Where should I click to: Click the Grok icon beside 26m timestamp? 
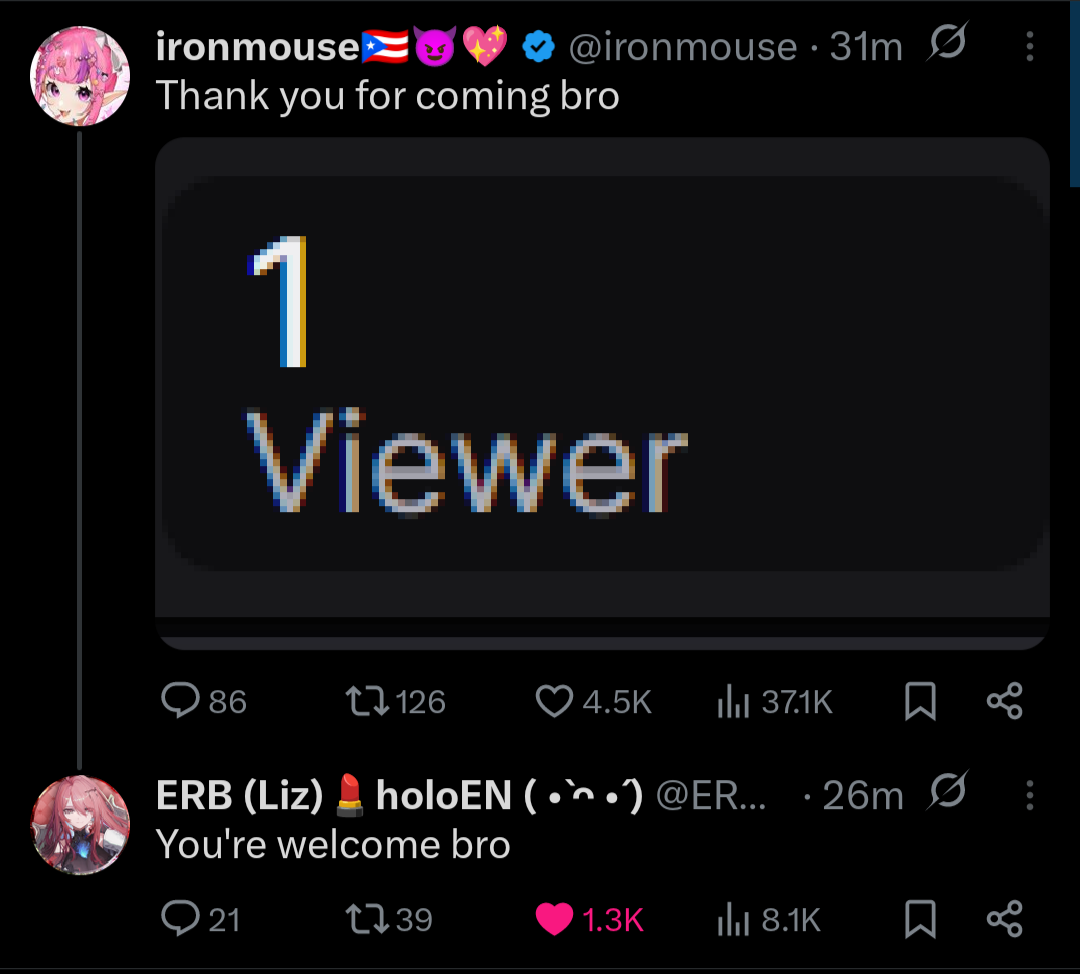click(948, 790)
